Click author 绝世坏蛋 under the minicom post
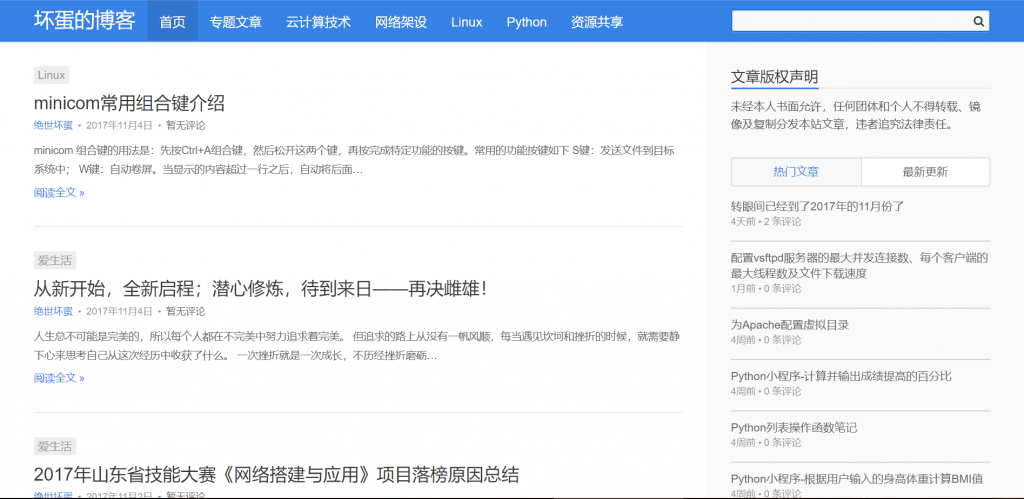 (53, 125)
